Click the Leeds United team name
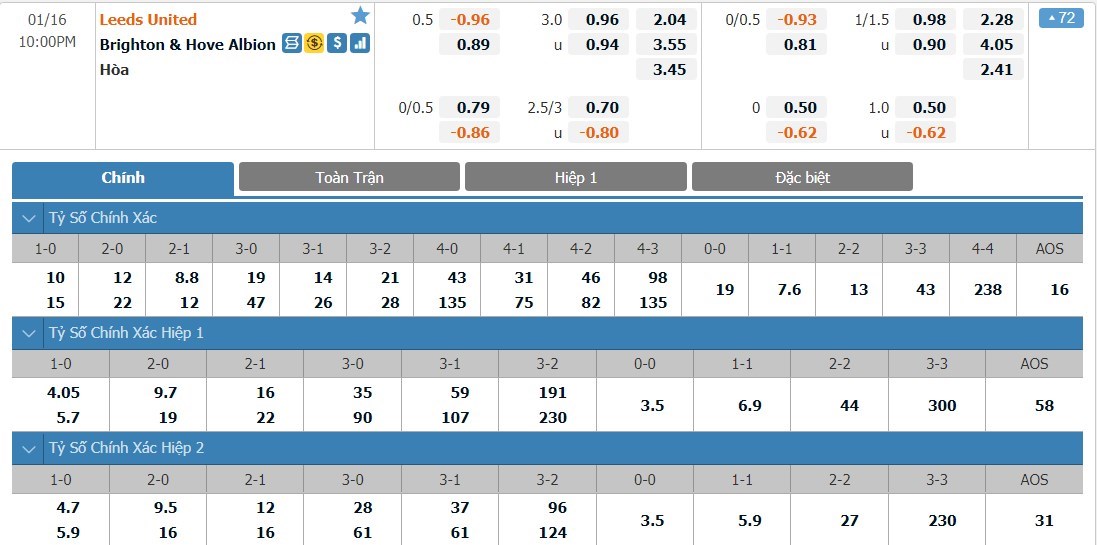This screenshot has width=1097, height=545. click(148, 19)
